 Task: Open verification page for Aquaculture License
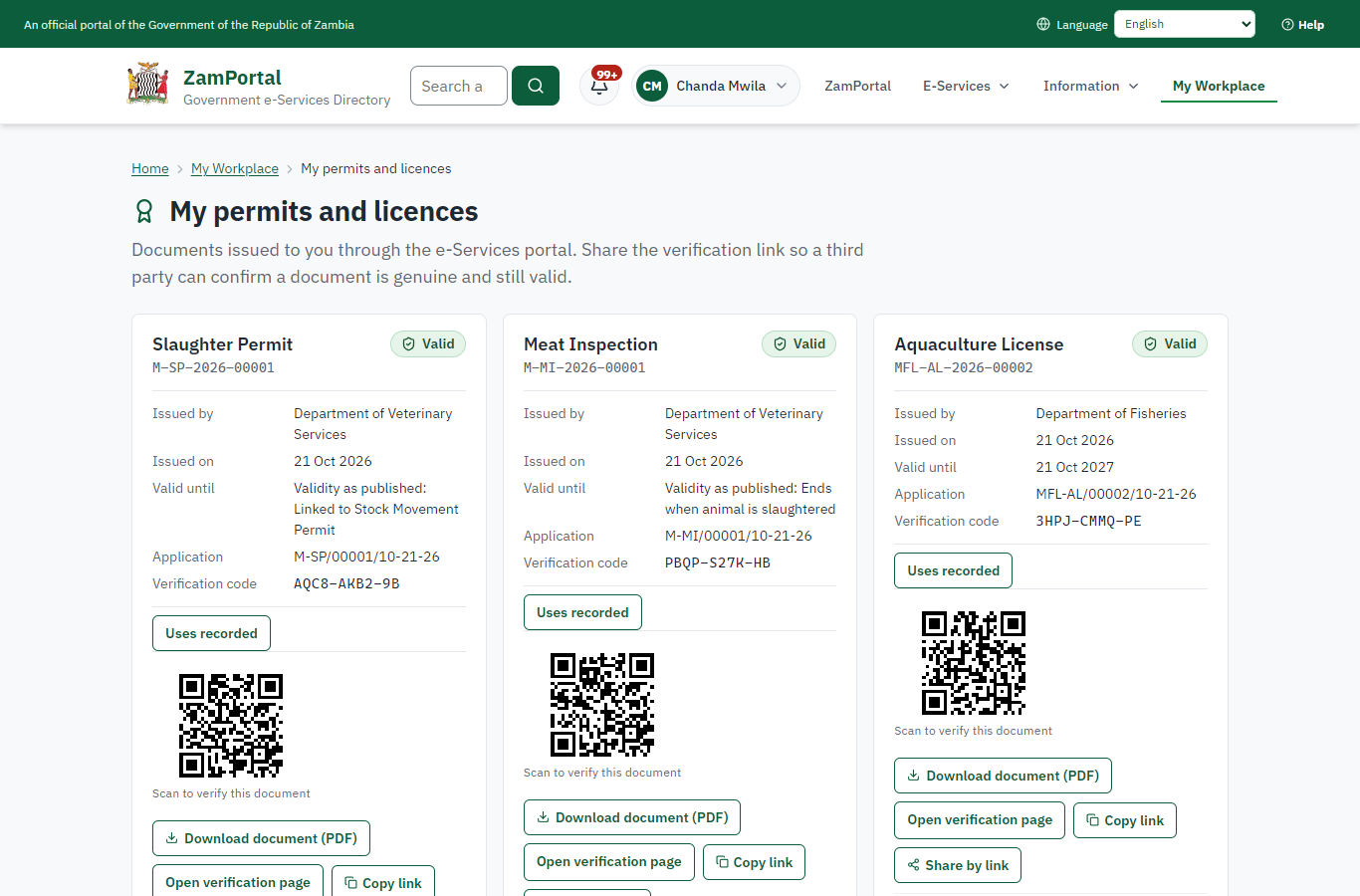pyautogui.click(x=980, y=819)
